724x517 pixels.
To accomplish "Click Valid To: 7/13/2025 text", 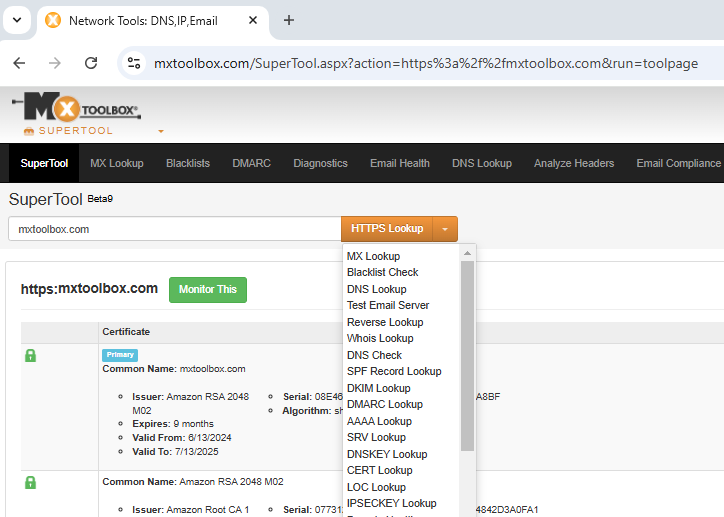I will tap(175, 452).
